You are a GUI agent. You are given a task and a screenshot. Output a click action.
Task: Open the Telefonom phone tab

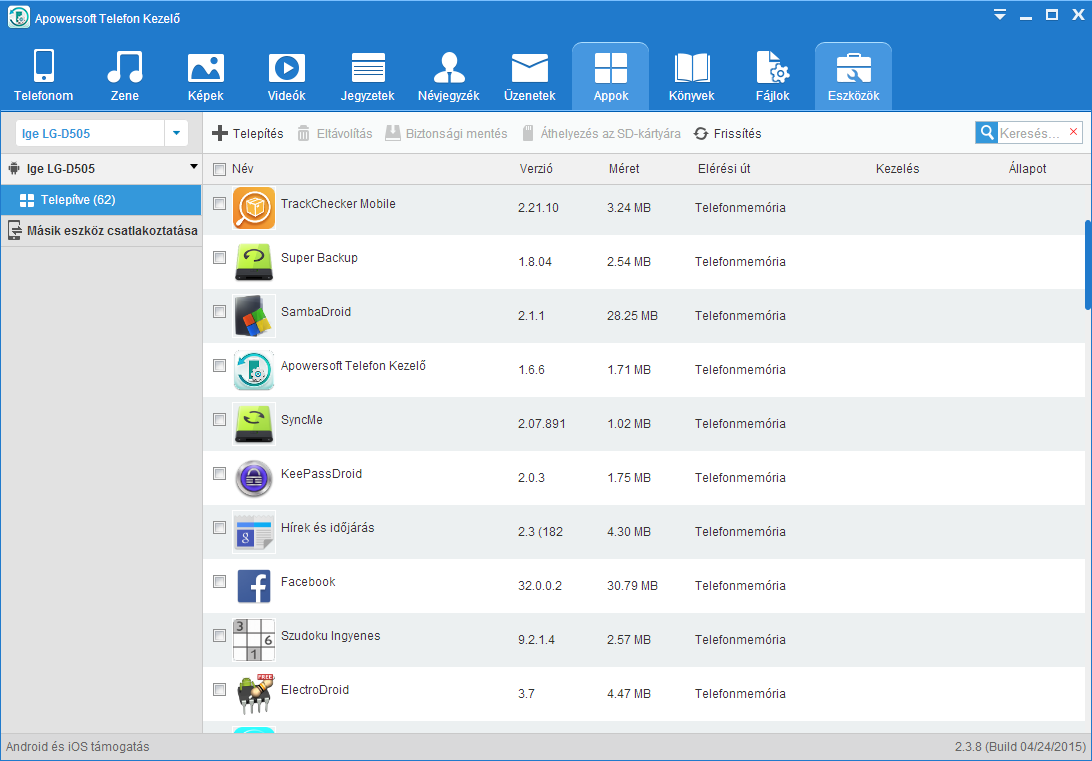43,76
